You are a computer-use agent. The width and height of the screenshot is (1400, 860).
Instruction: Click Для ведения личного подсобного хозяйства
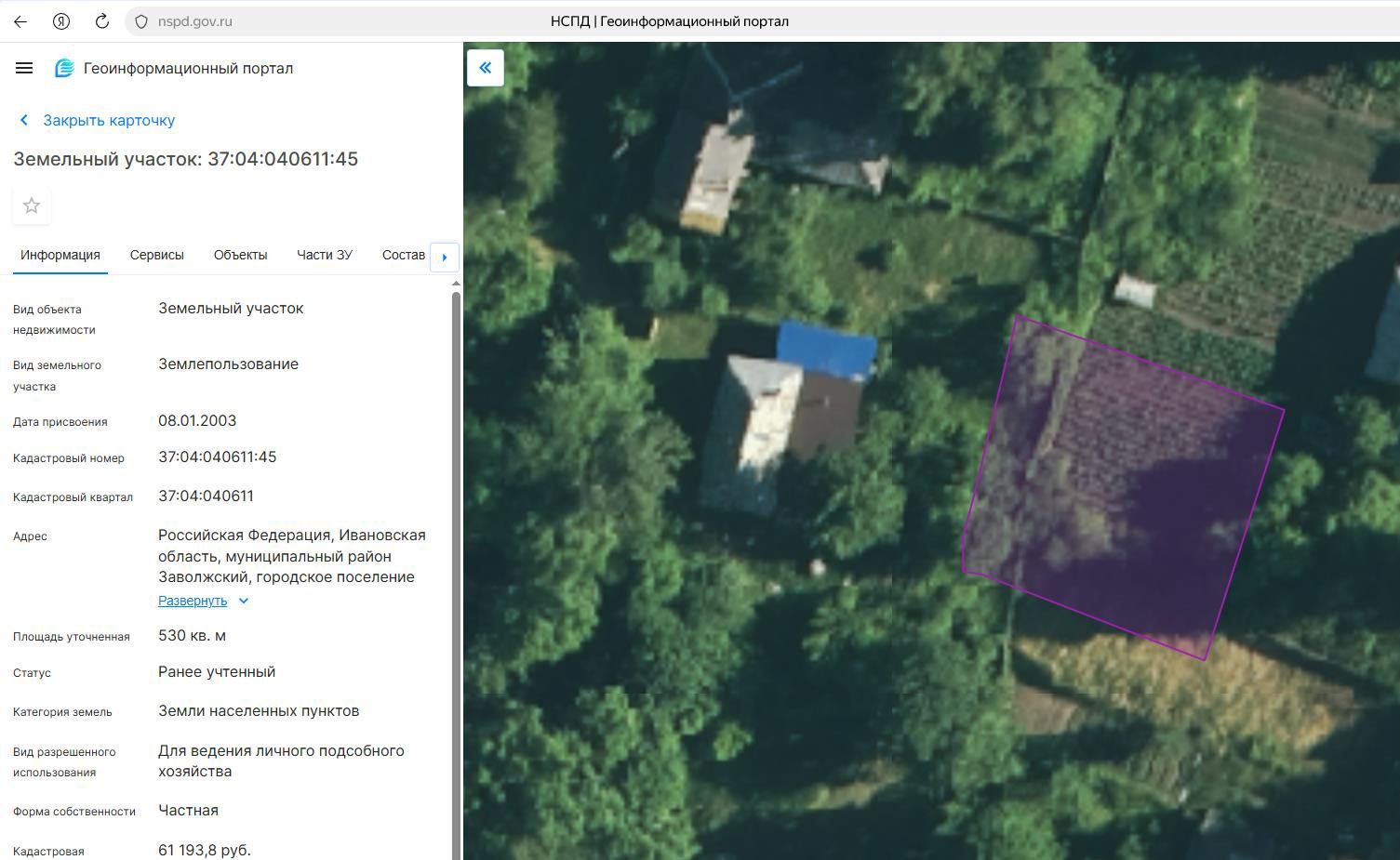tap(281, 761)
